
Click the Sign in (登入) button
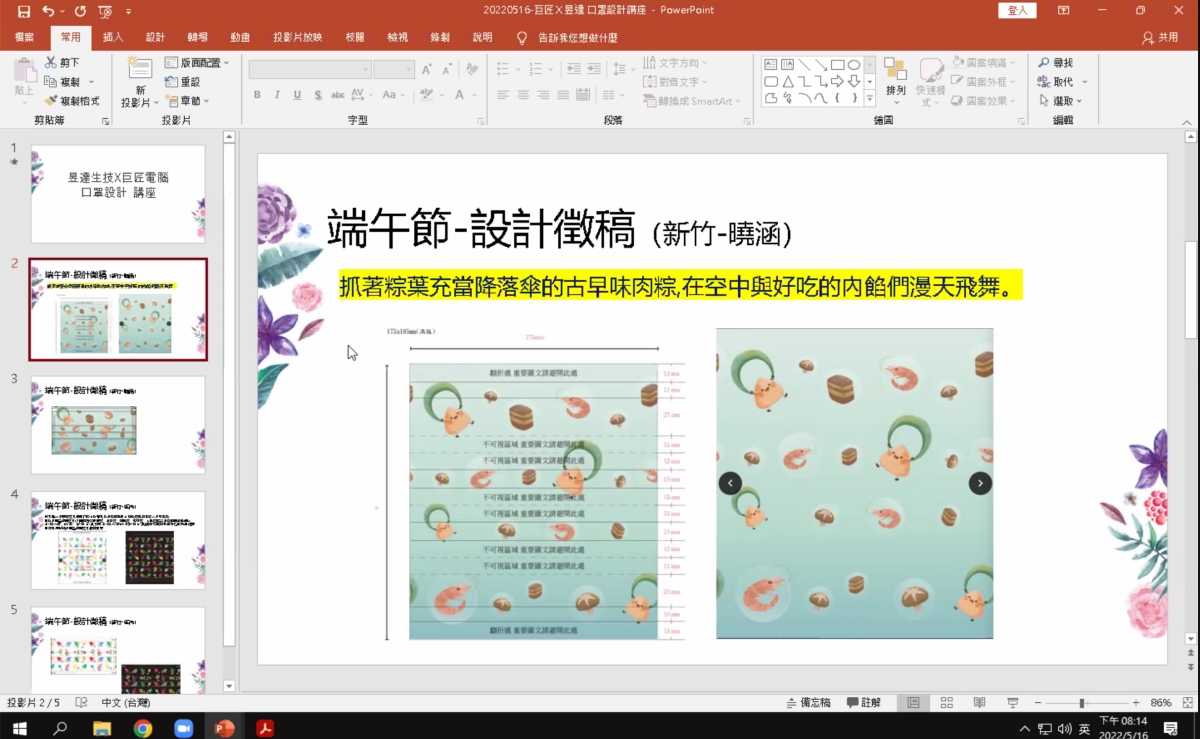[x=1017, y=10]
